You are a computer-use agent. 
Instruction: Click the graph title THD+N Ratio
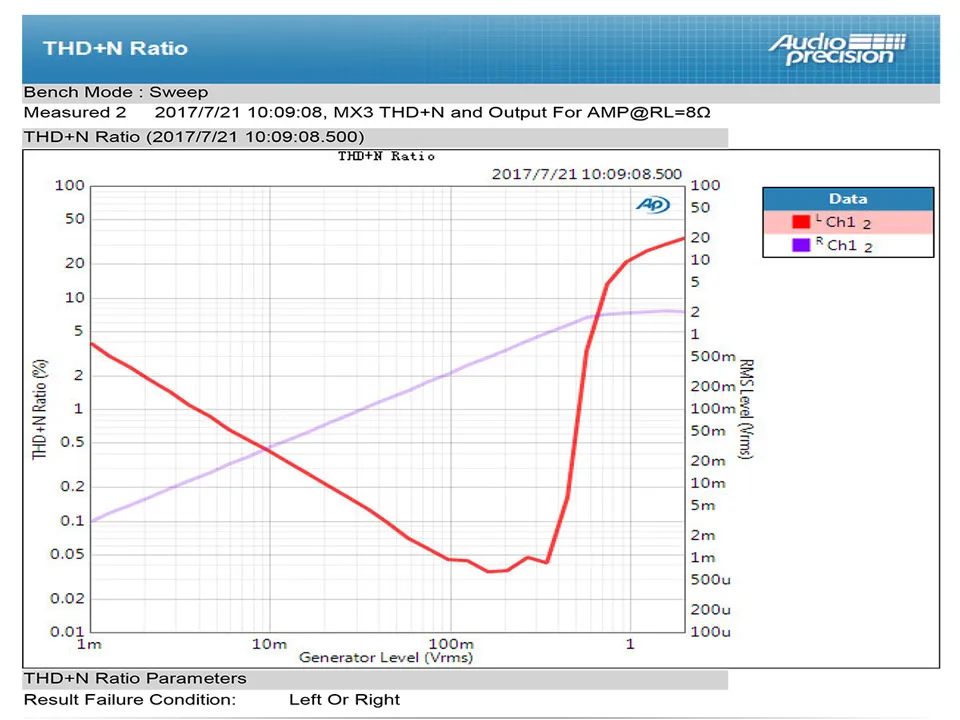[x=386, y=157]
